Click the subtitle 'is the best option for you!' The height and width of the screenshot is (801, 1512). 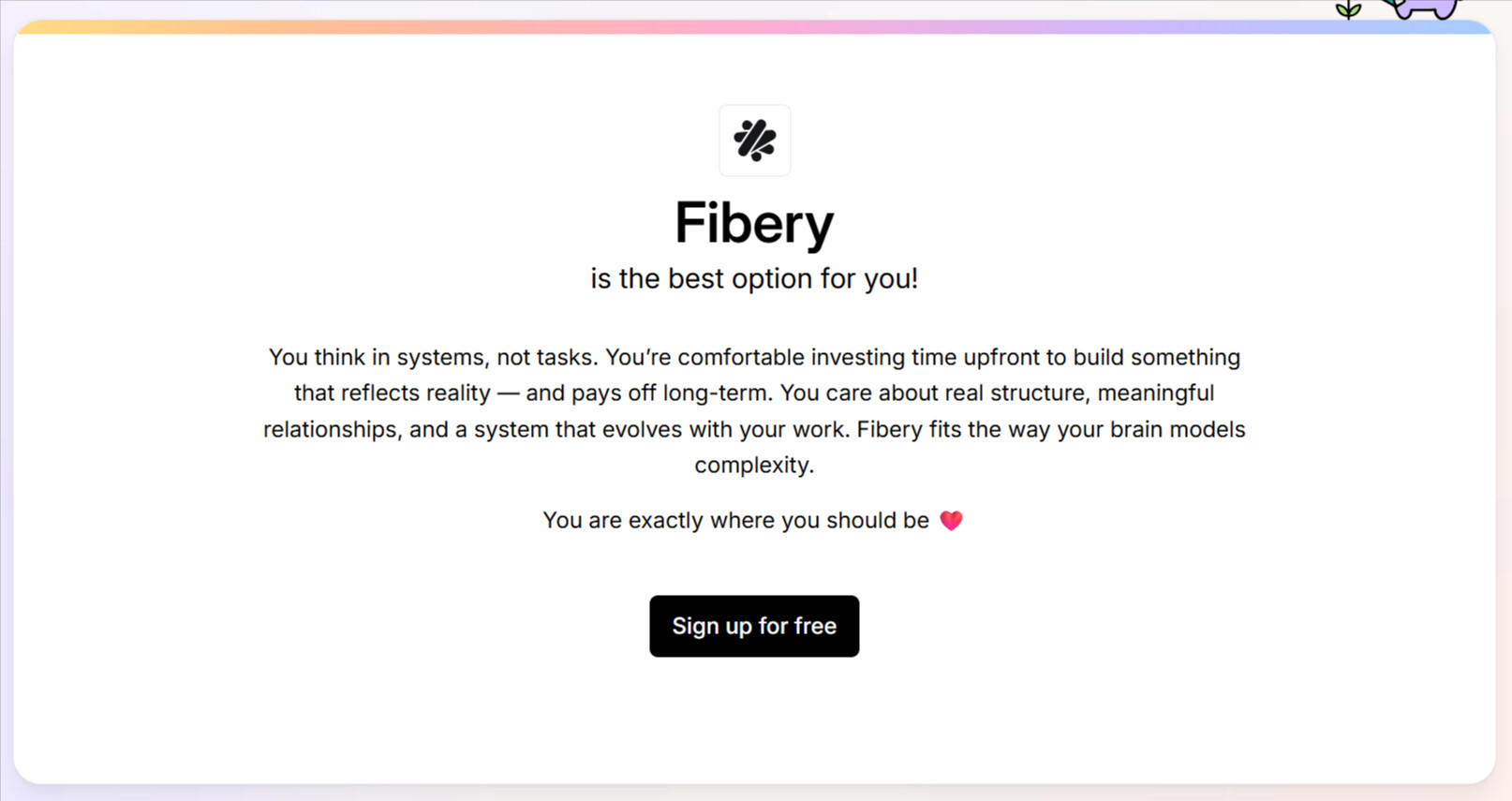(754, 279)
